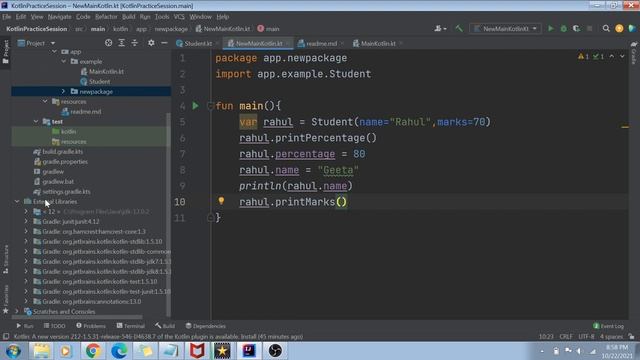This screenshot has width=640, height=360.
Task: Run with coverage icon in toolbar
Action: click(x=576, y=29)
